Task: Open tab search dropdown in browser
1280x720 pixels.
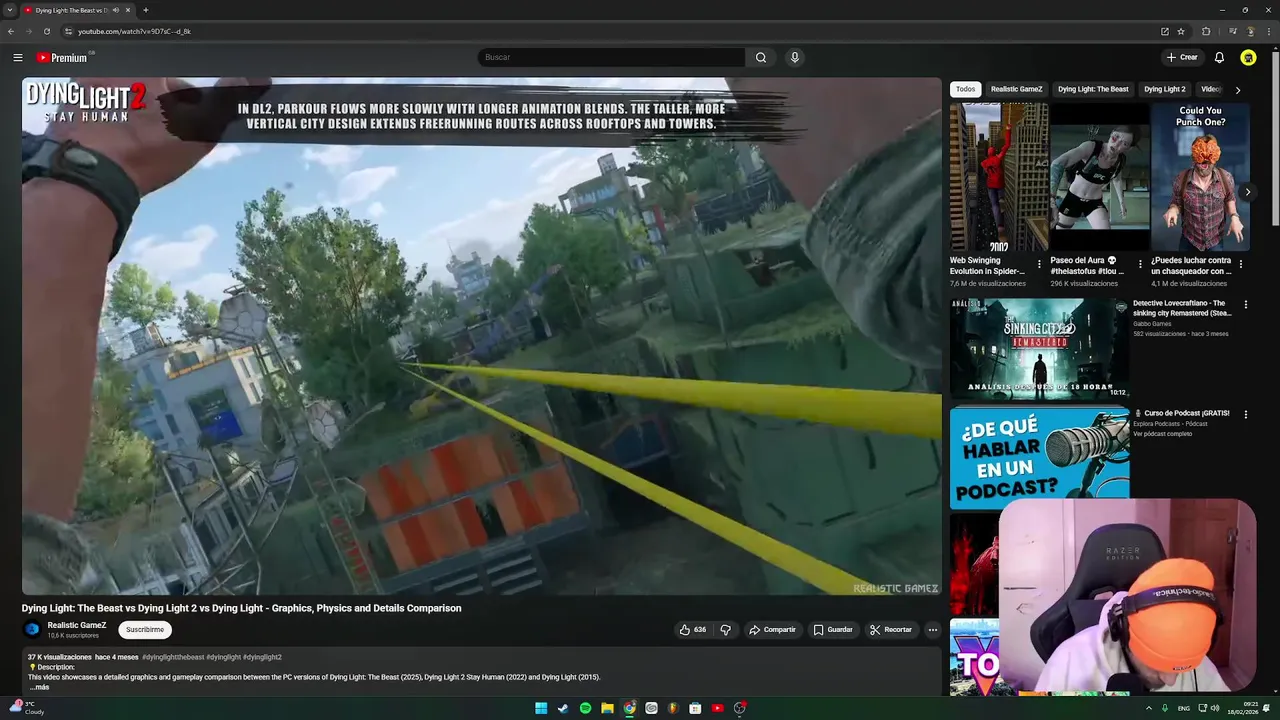Action: (10, 10)
